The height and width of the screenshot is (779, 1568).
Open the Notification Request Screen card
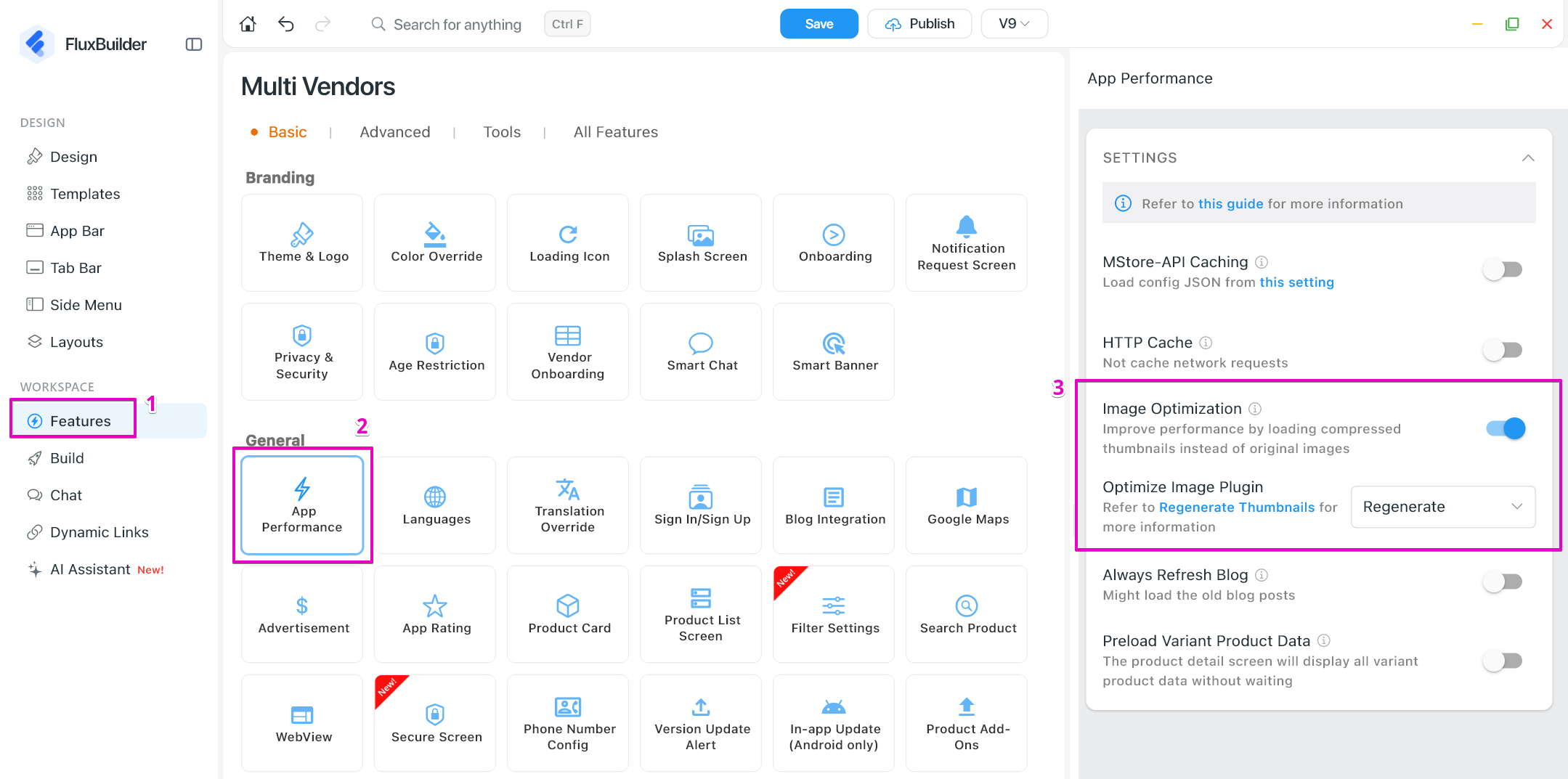pos(967,242)
